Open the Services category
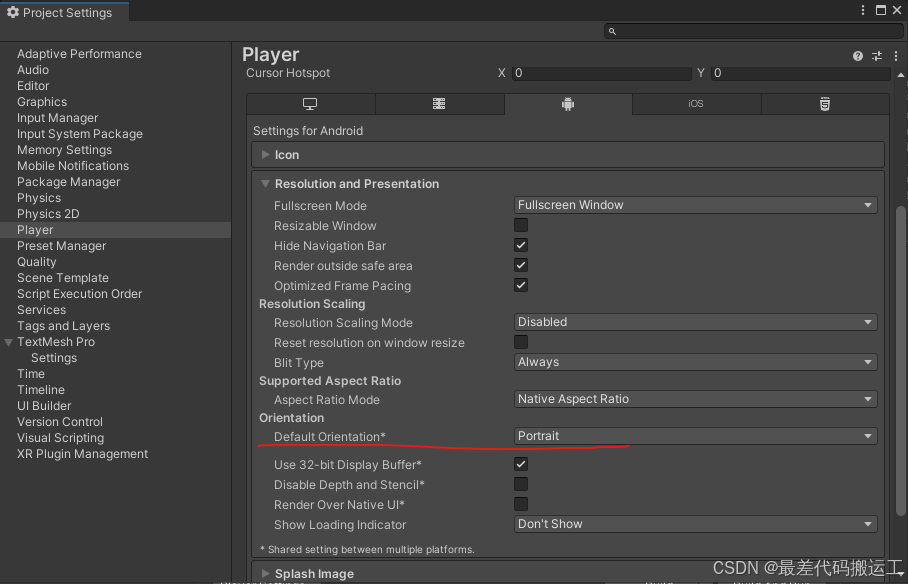This screenshot has width=908, height=584. pyautogui.click(x=41, y=310)
